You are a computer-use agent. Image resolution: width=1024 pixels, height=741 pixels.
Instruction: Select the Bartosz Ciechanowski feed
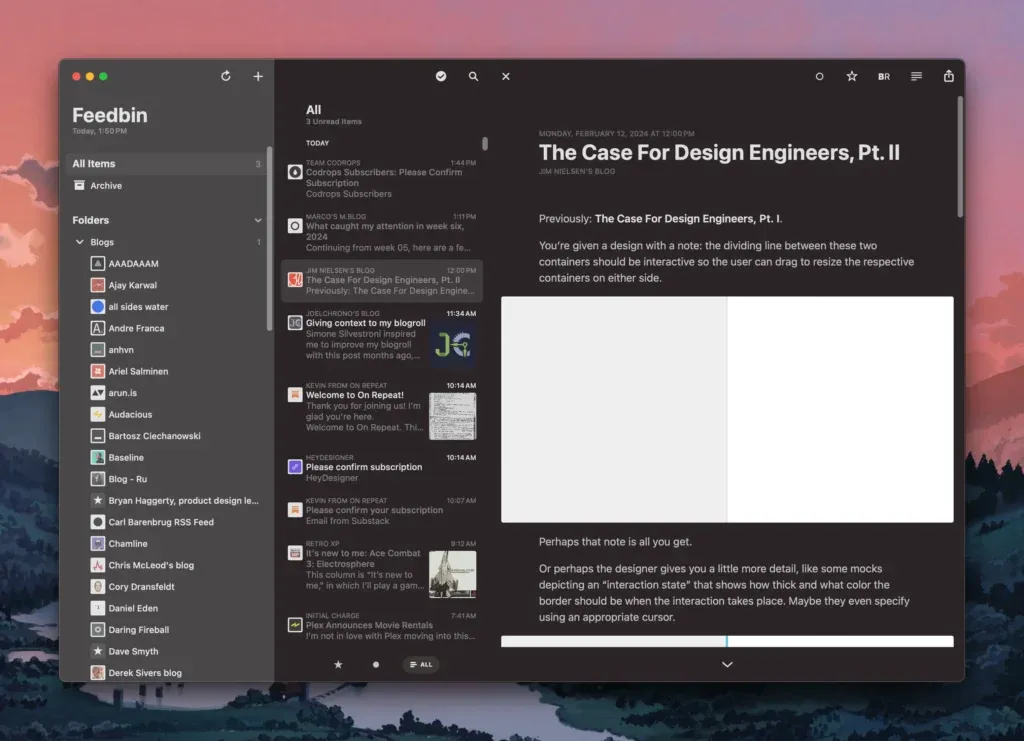(175, 436)
